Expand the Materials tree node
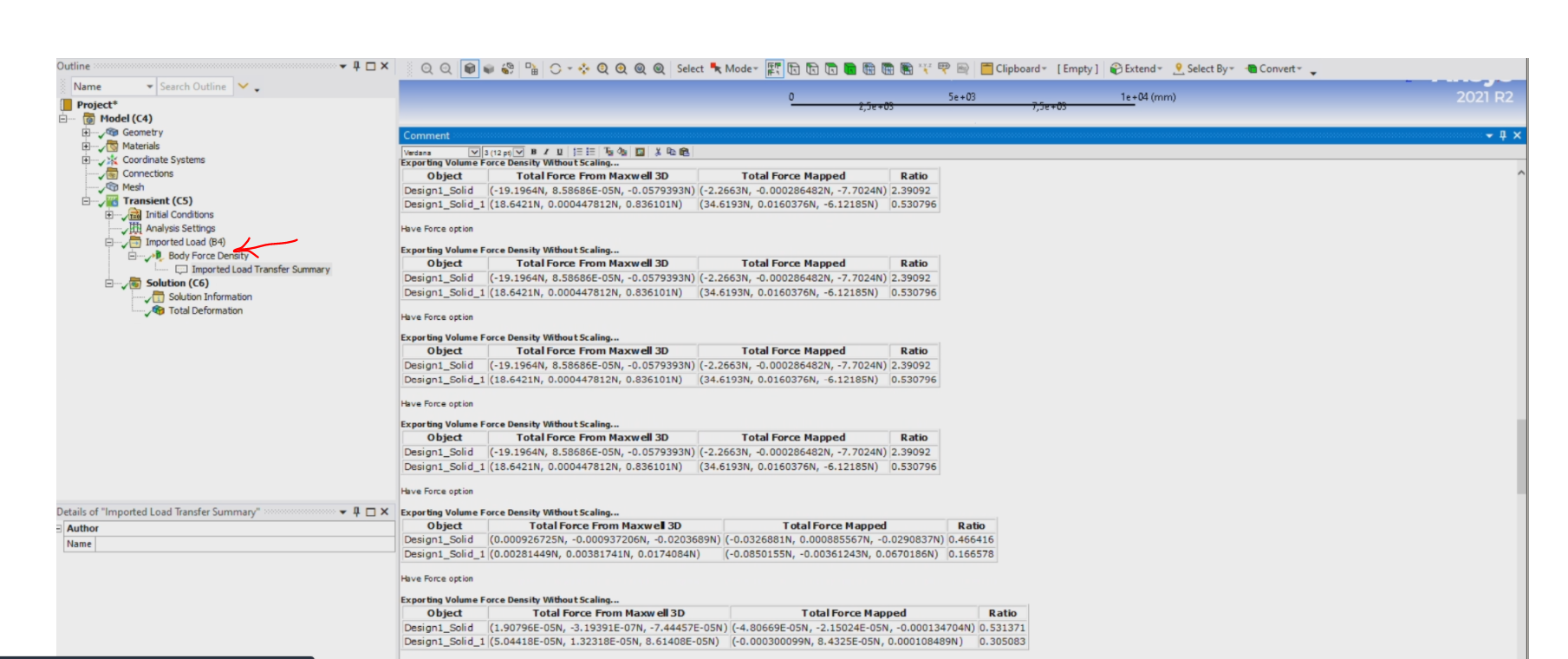This screenshot has height=659, width=1568. (x=86, y=147)
